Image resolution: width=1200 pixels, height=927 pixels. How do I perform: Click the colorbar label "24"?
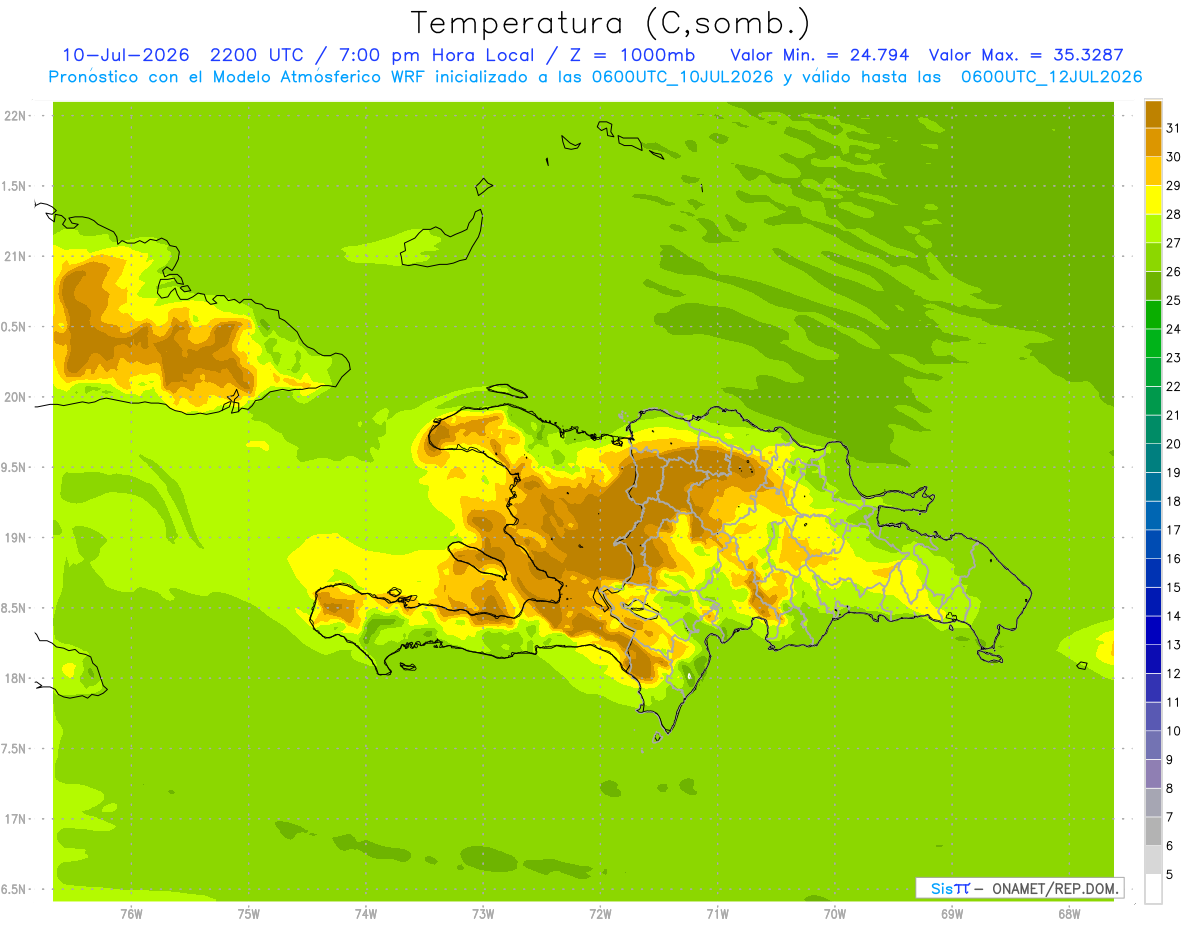coord(1173,329)
